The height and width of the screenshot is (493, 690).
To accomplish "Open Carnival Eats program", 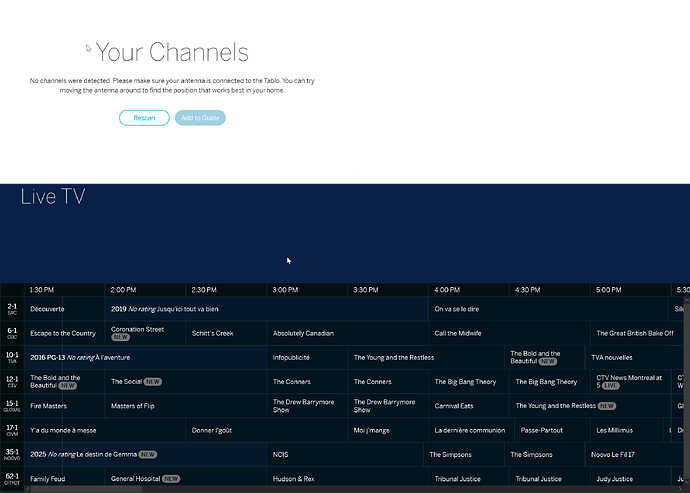I will point(469,406).
